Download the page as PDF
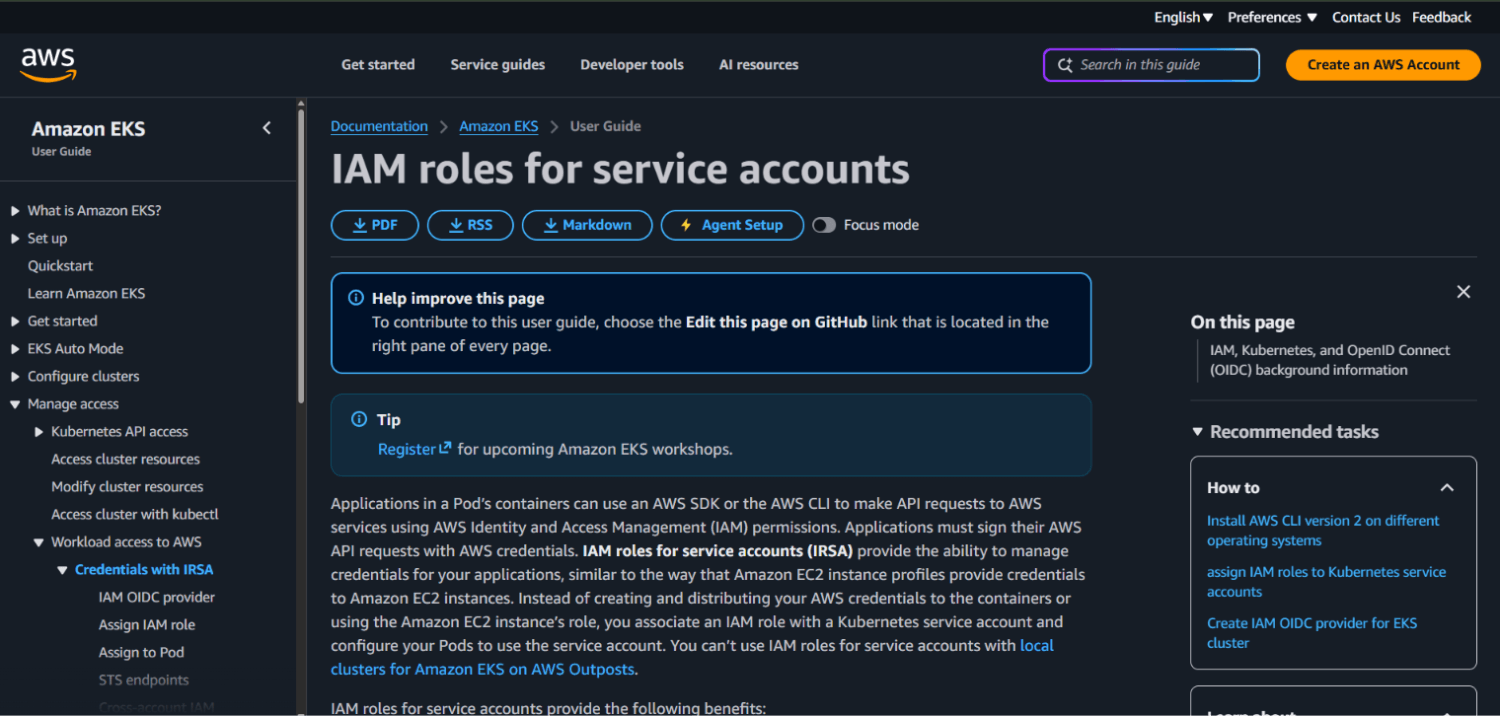1500x716 pixels. coord(375,225)
